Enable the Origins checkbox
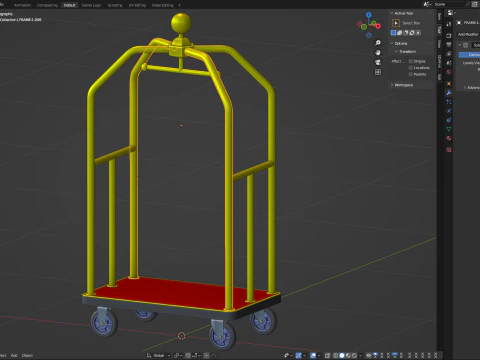 pyautogui.click(x=411, y=61)
